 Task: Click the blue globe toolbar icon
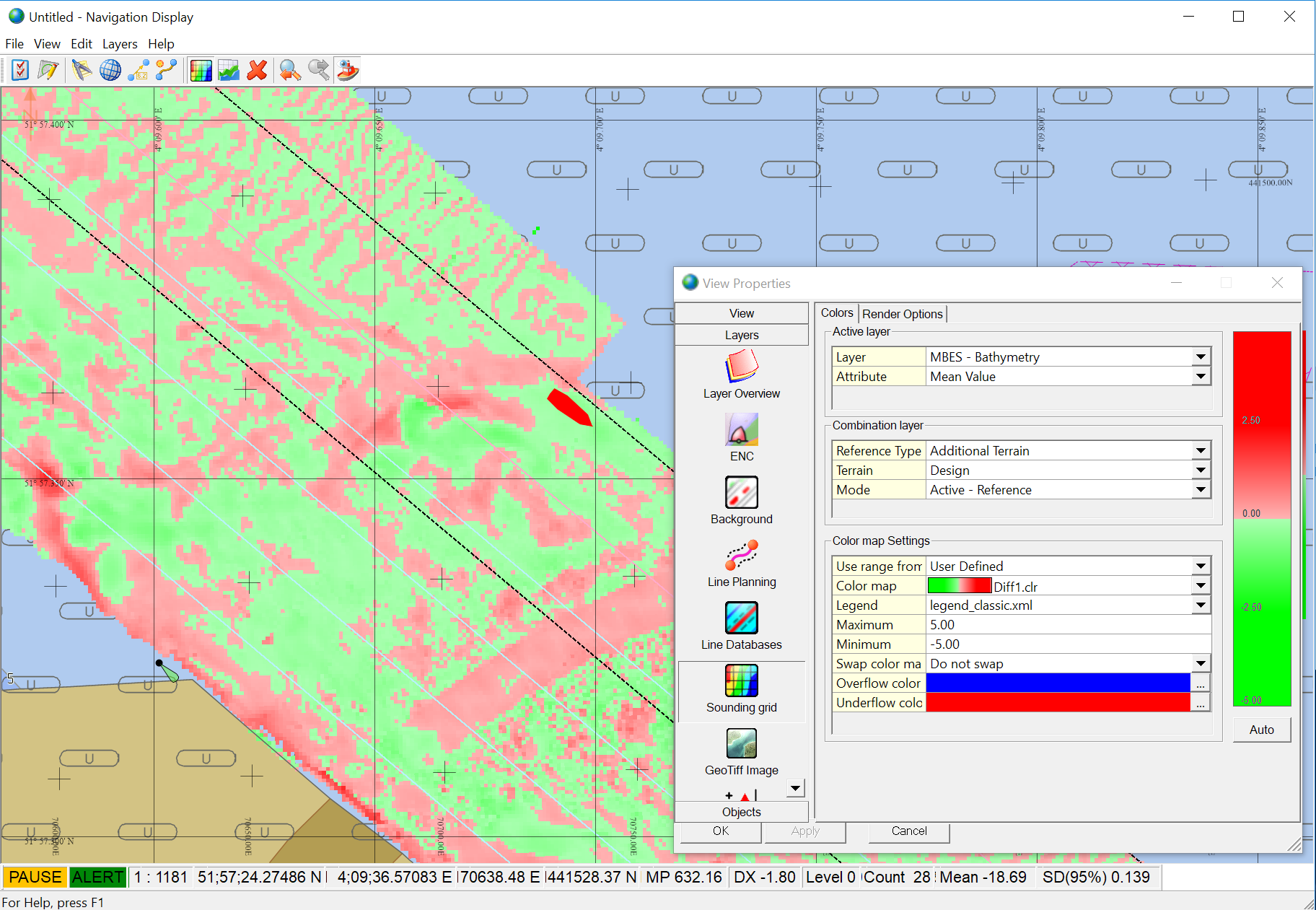(x=110, y=70)
